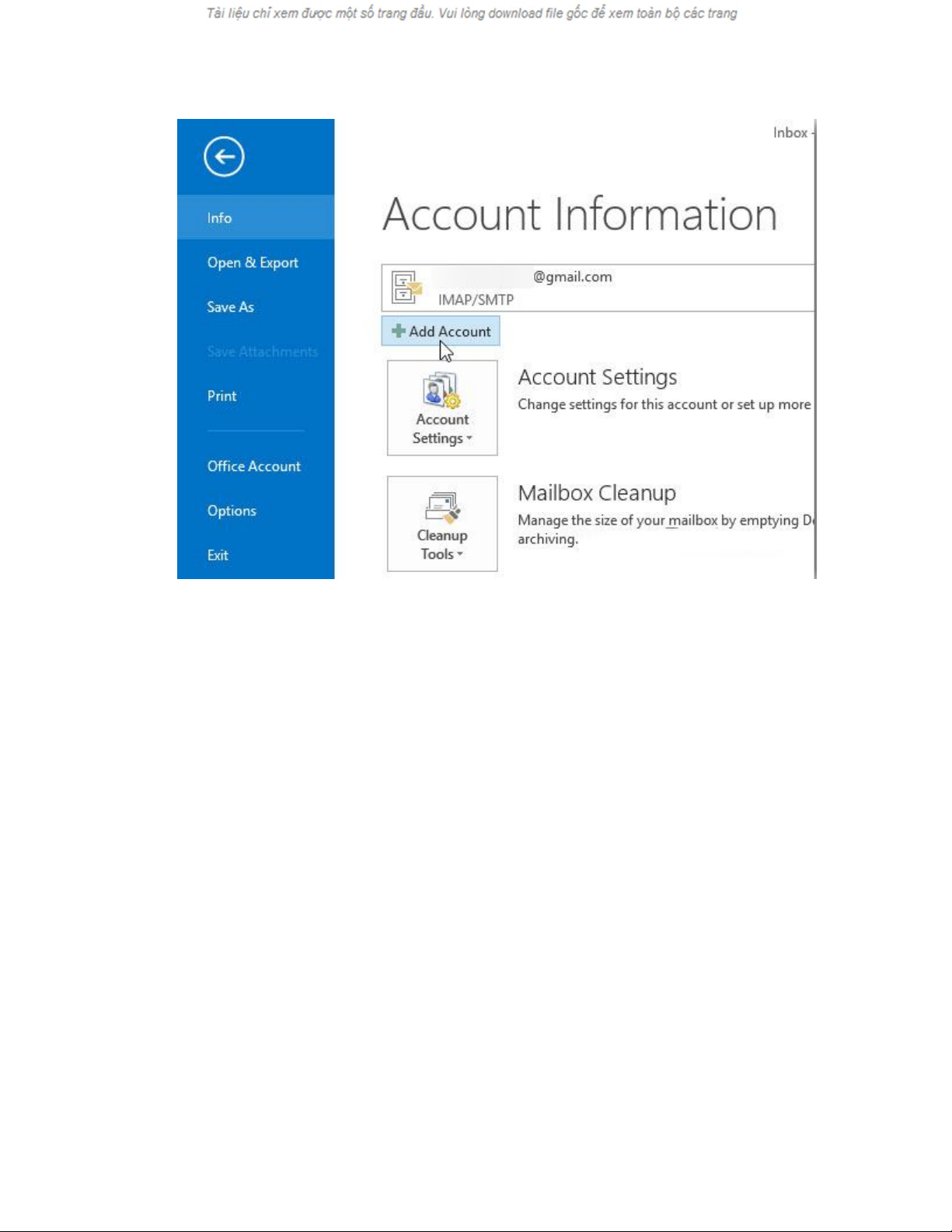Click the Account Information title
Screen dimensions: 952x1232
pyautogui.click(x=580, y=214)
